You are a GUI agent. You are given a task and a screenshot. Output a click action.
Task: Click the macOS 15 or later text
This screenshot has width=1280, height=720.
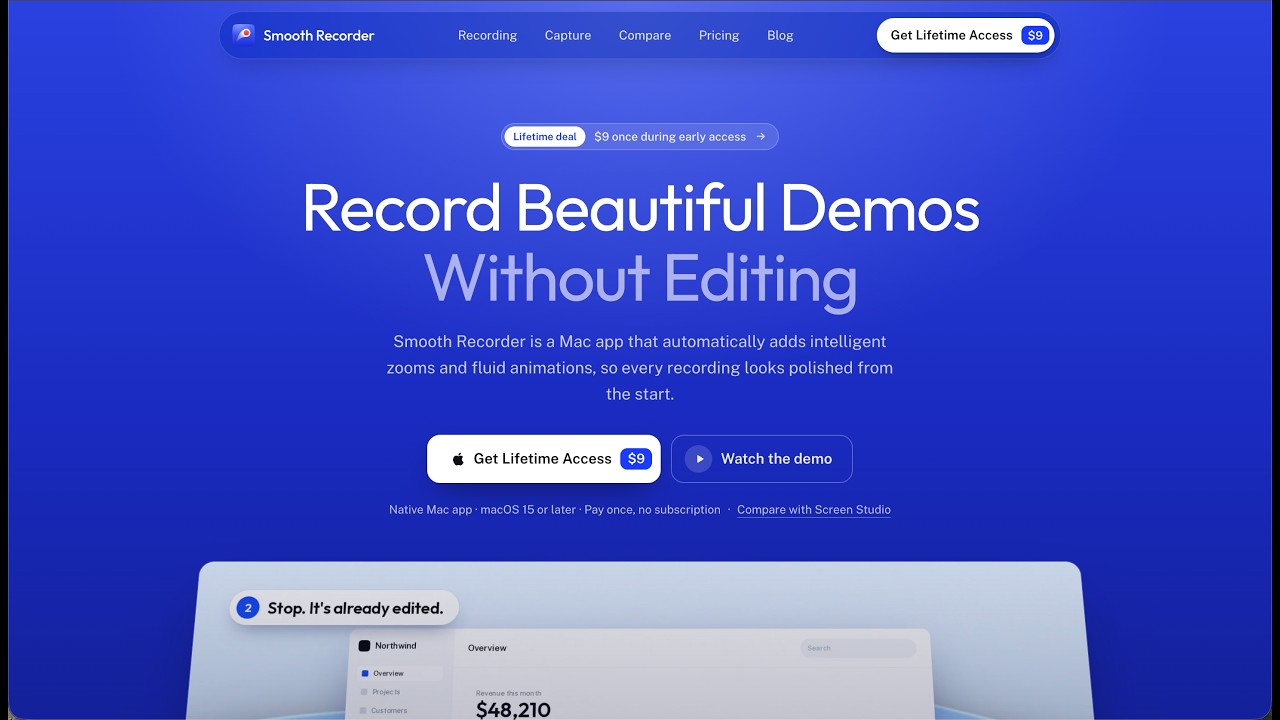528,510
